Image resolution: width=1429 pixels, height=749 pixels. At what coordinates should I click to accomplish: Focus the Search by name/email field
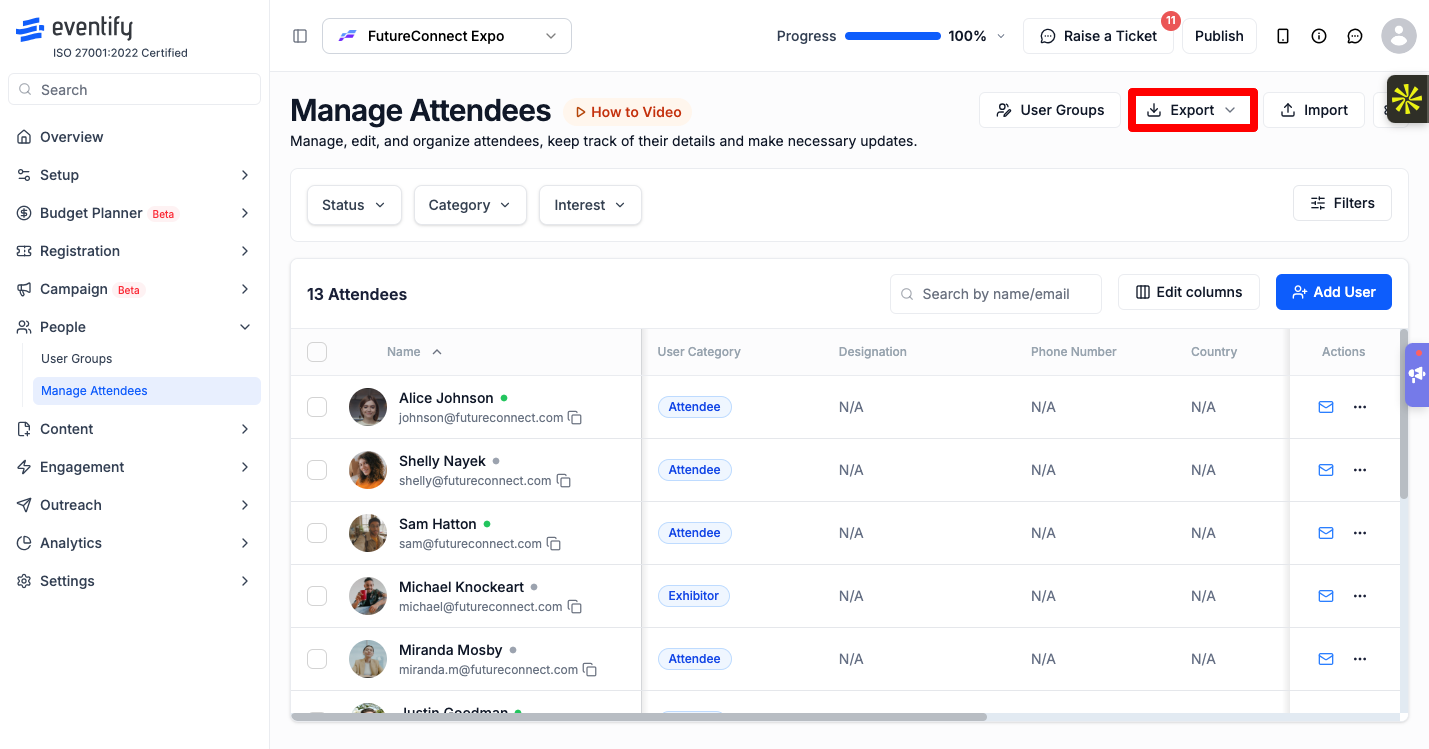coord(996,294)
